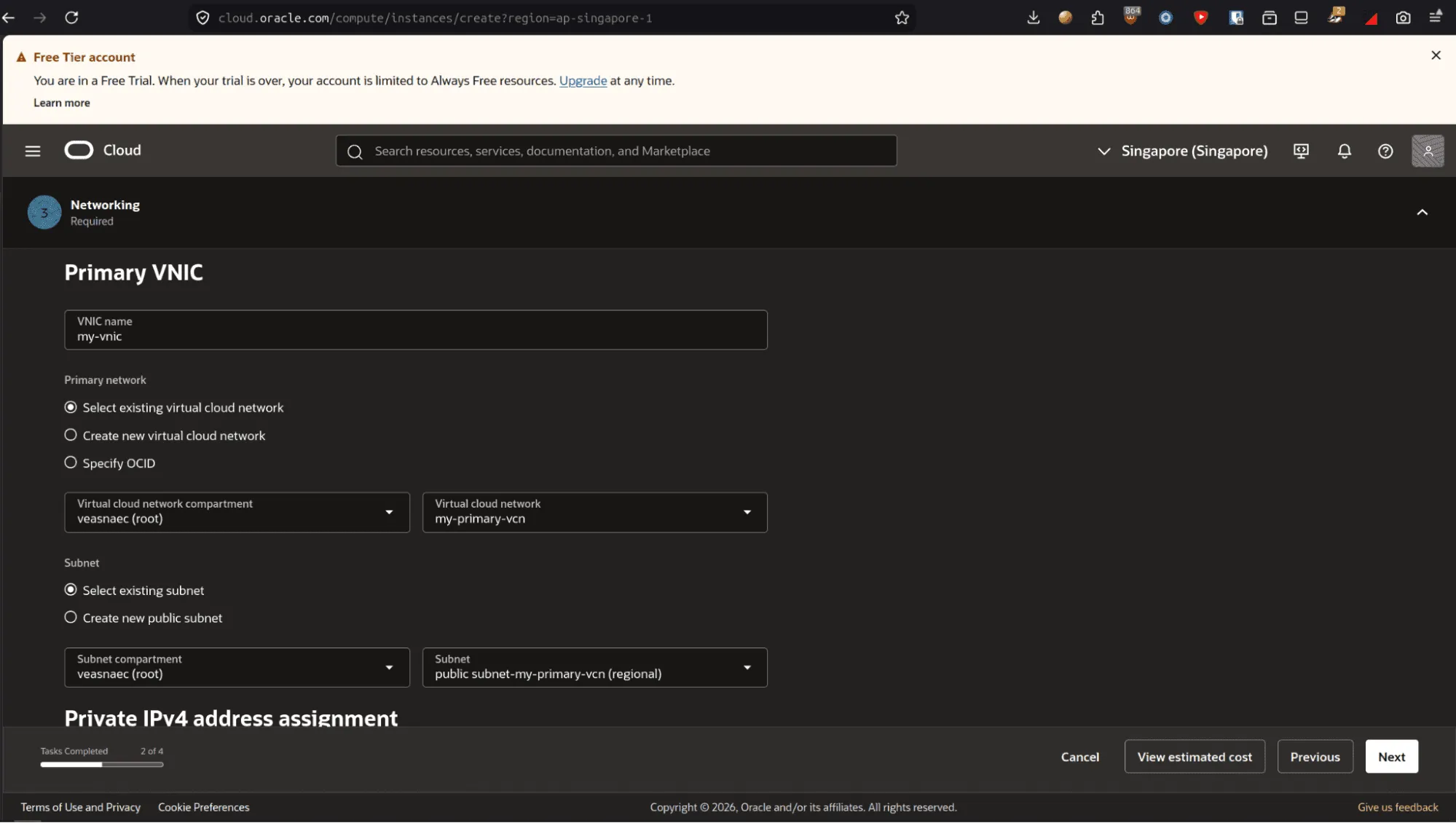Open the help question mark icon
Screen dimensions: 1456x823
point(1385,151)
